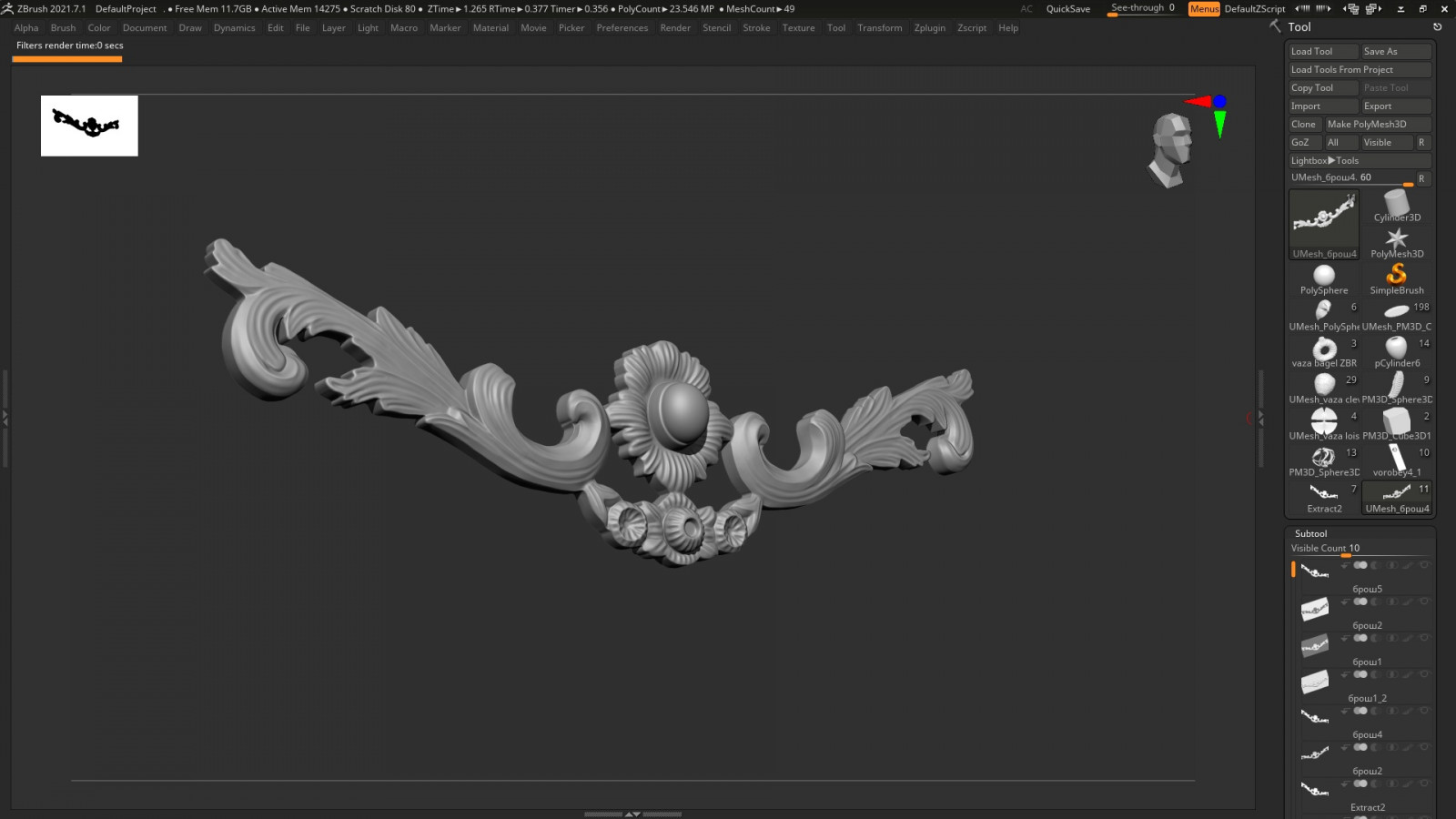Select the Cylinder3D tool icon
This screenshot has width=1456, height=819.
[x=1396, y=204]
